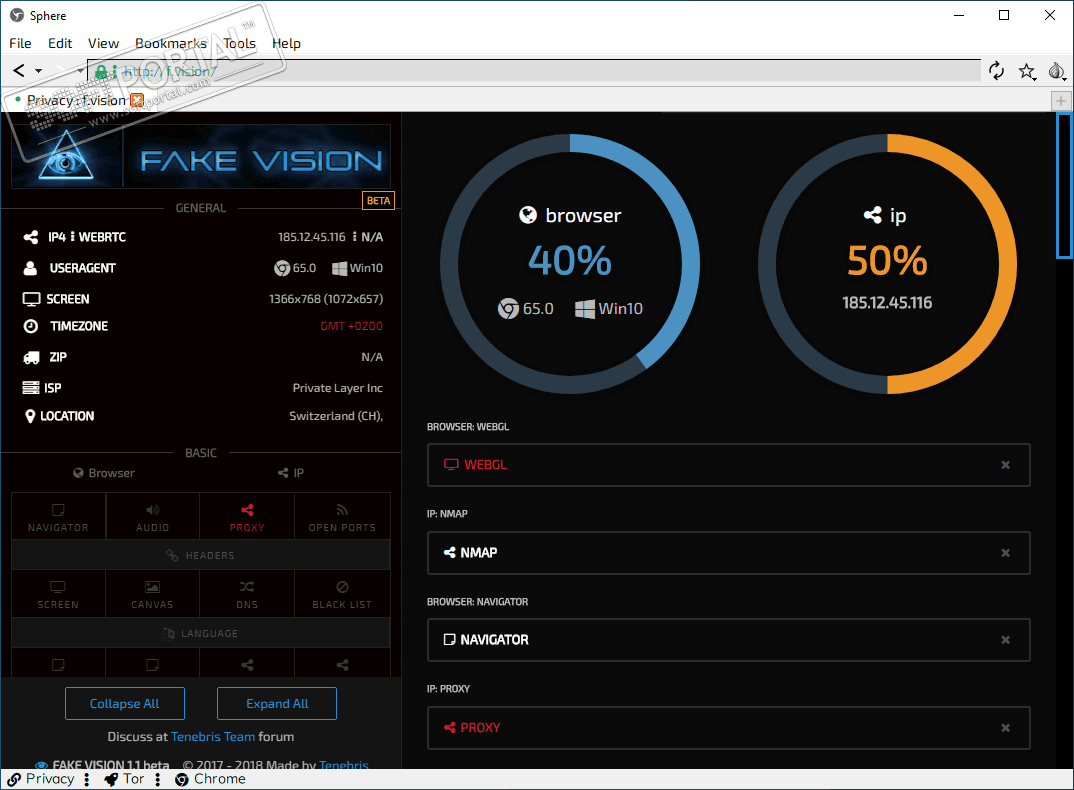Click the page vertical scrollbar thumb
The width and height of the screenshot is (1074, 790).
point(1065,186)
